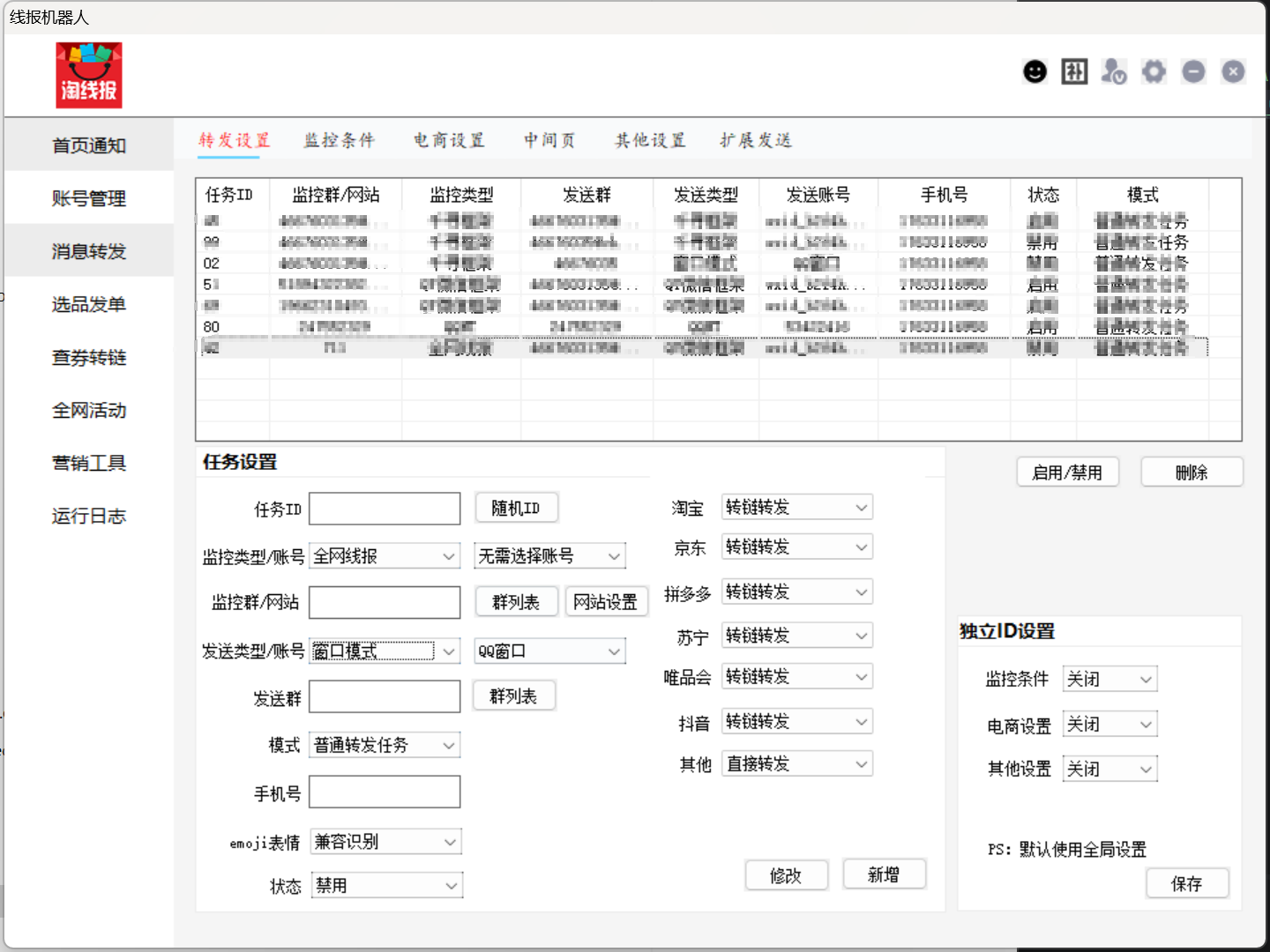Screen dimensions: 1270x952
Task: Open the 电商设置 tab
Action: coord(449,140)
